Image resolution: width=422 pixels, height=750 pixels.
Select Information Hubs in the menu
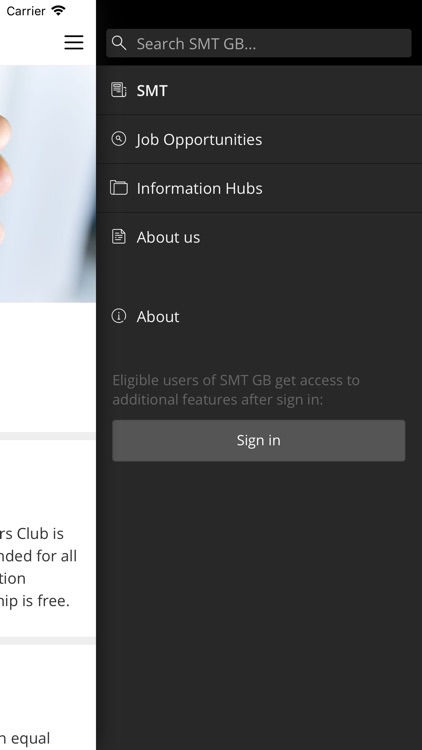(x=259, y=188)
